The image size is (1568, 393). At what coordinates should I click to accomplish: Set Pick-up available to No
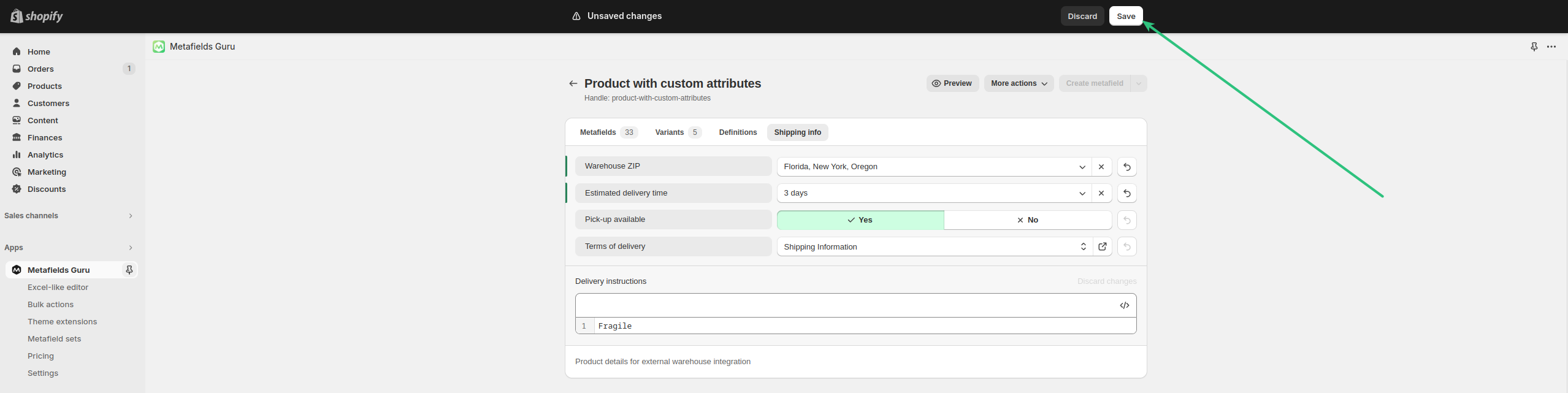(x=1028, y=220)
